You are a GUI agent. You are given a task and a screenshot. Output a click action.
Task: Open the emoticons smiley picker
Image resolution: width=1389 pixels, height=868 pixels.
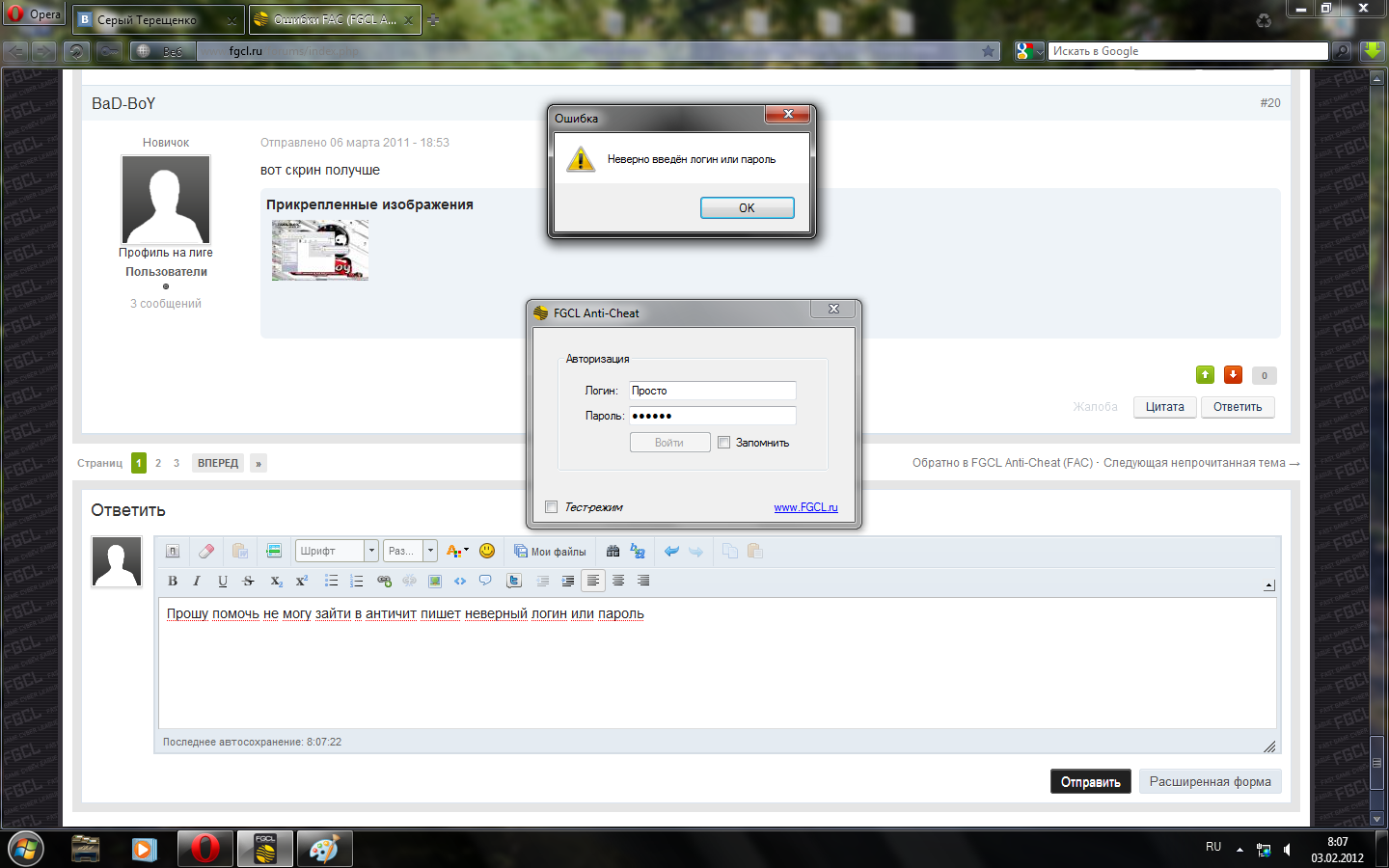487,551
